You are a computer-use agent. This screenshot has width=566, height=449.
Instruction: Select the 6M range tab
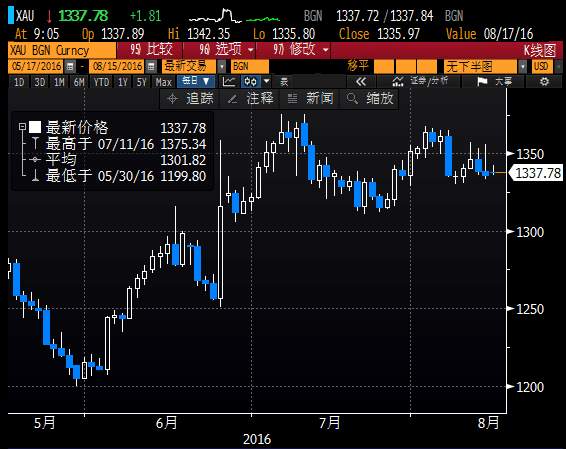pos(79,82)
